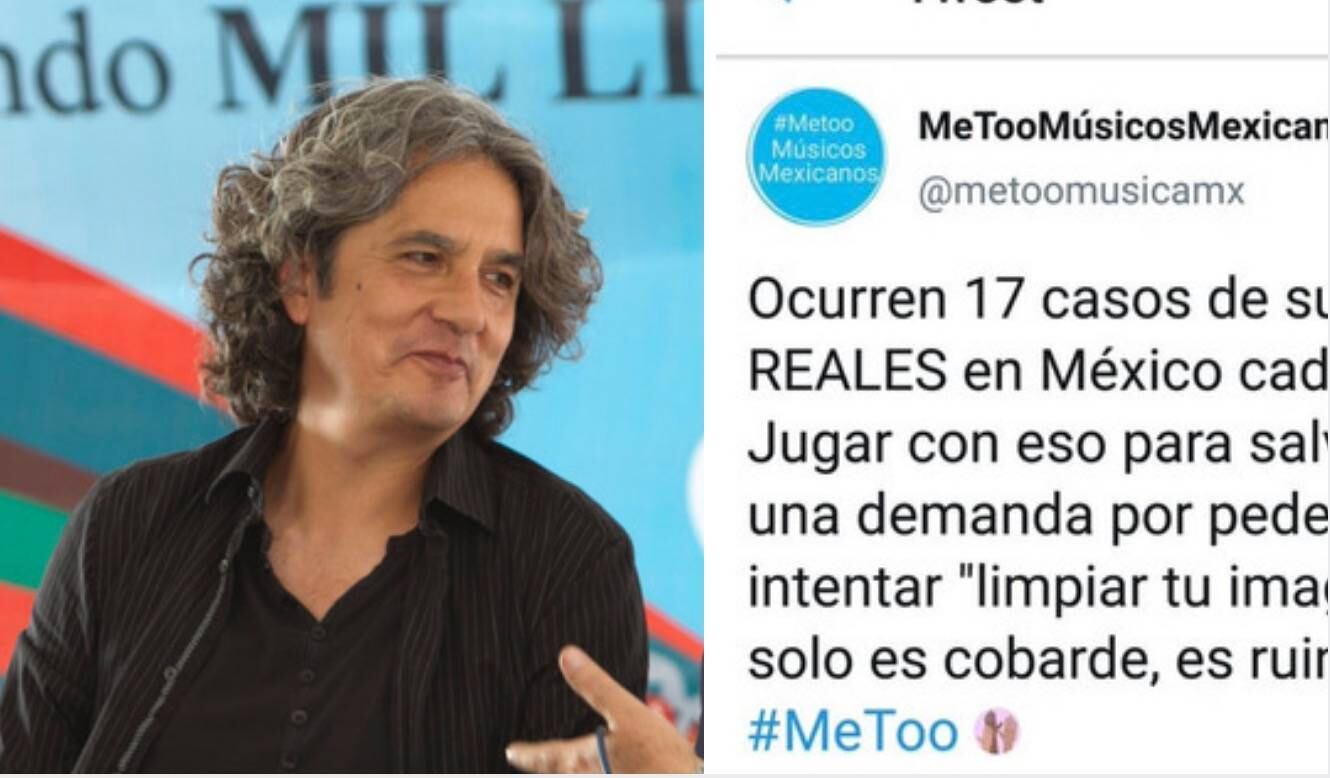Click the 'Jugar con eso para' line
1330x778 pixels.
(1038, 445)
